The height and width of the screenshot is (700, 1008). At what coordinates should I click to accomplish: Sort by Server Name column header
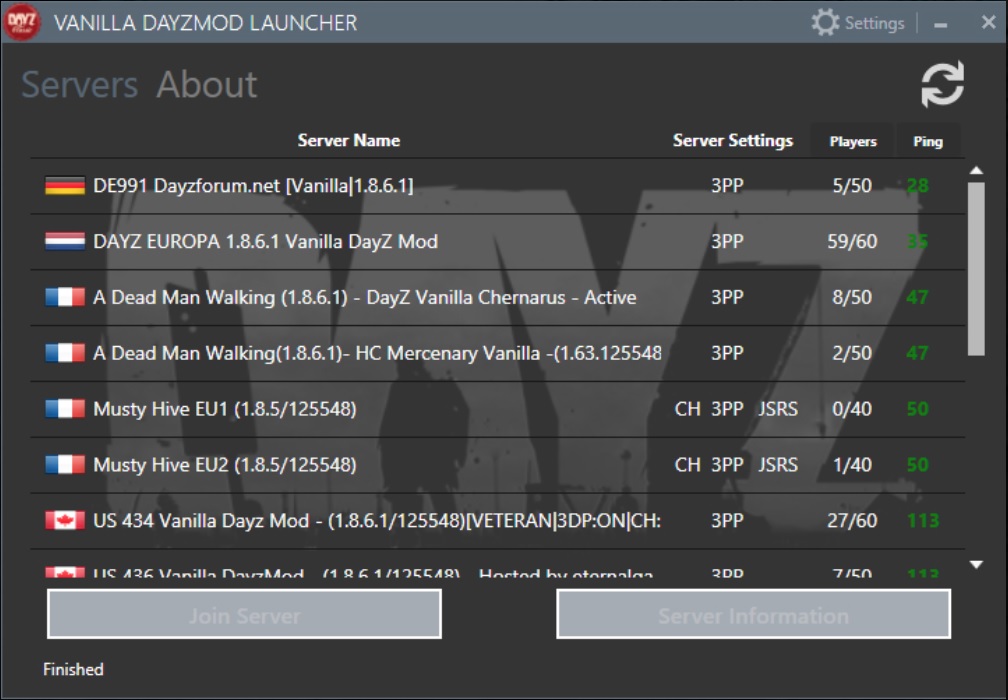tap(348, 141)
